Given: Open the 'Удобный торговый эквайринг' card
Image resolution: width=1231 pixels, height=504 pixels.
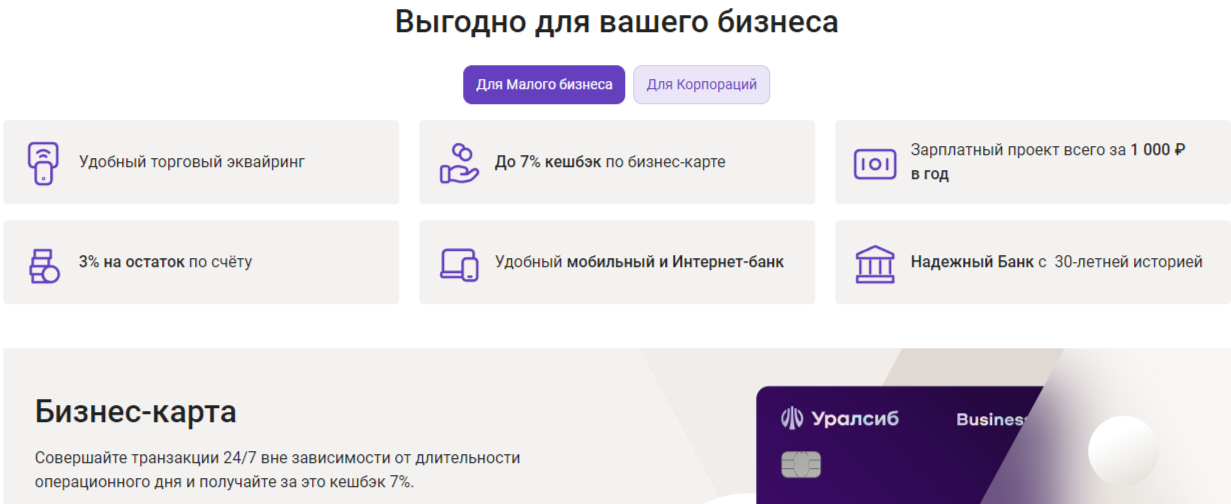Looking at the screenshot, I should [x=201, y=162].
